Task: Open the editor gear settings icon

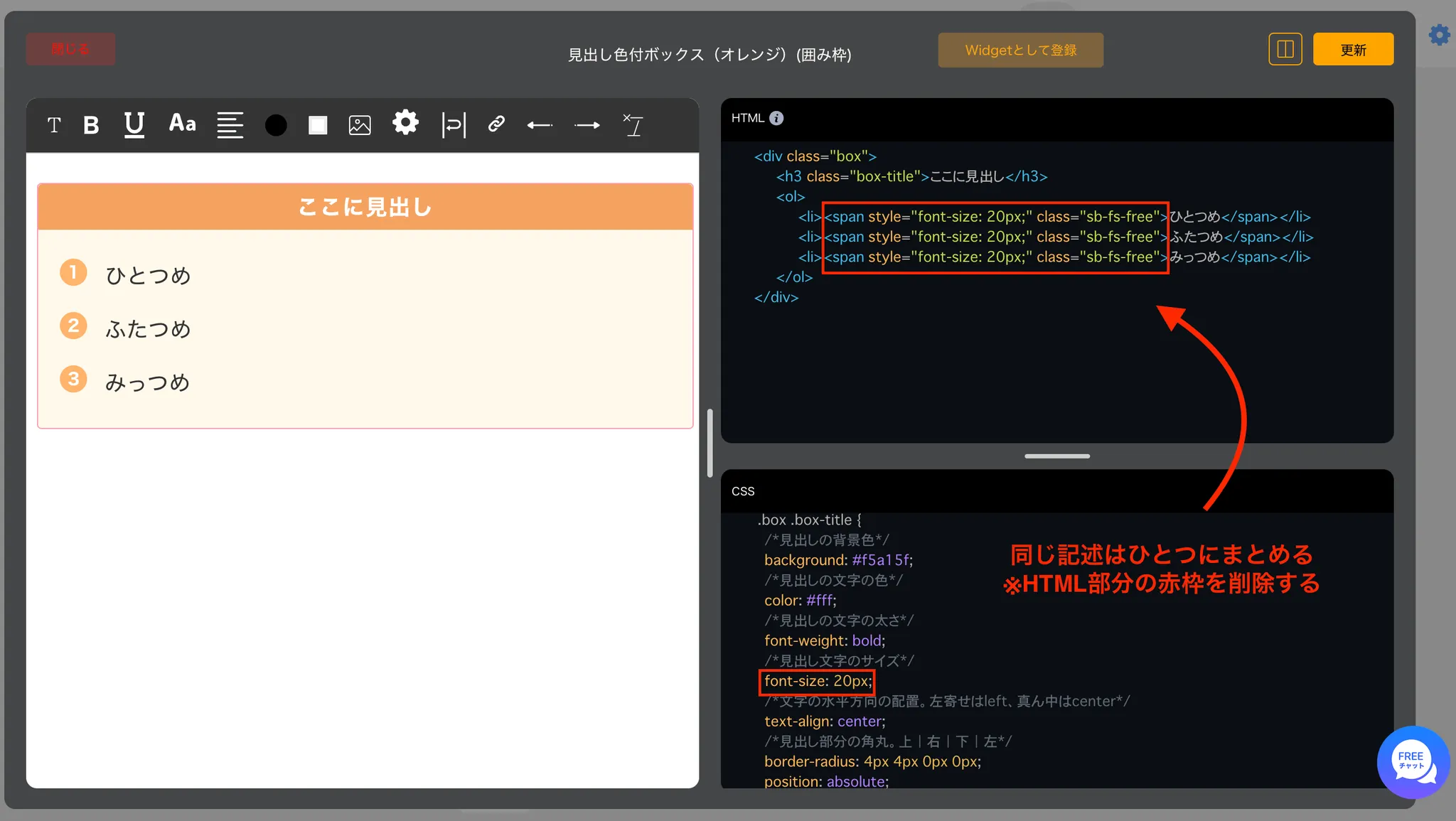Action: tap(405, 123)
